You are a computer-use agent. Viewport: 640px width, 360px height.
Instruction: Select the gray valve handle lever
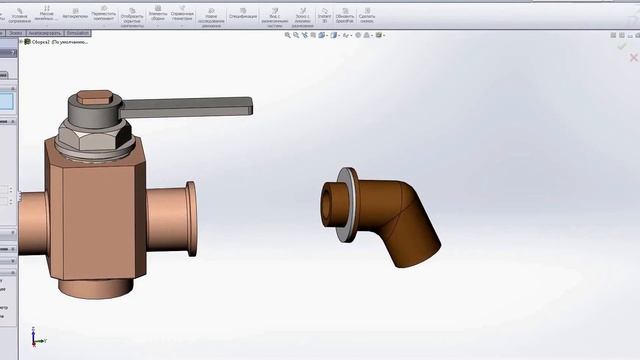click(188, 107)
